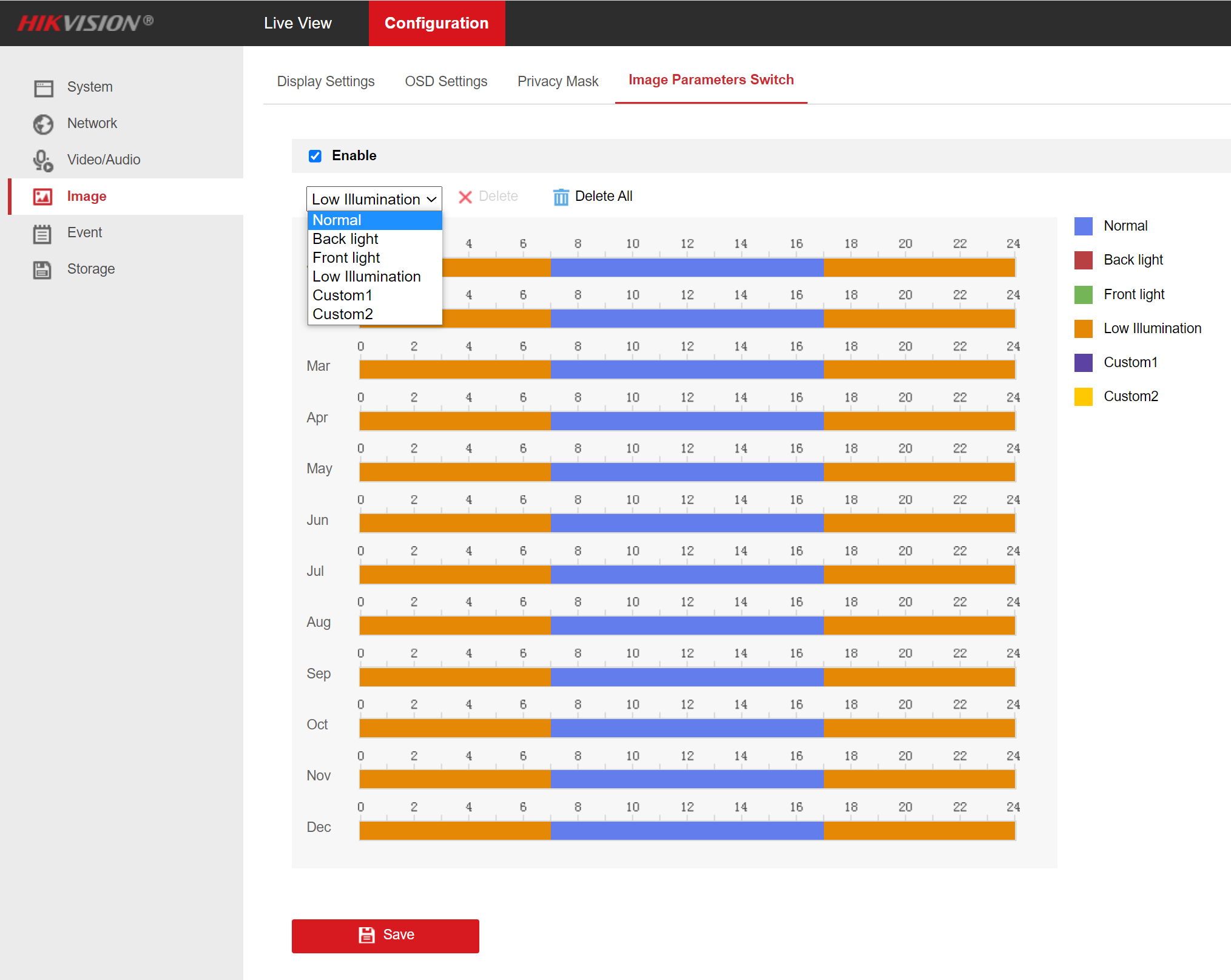The height and width of the screenshot is (980, 1231).
Task: Click the OSD Settings tab
Action: pos(446,81)
